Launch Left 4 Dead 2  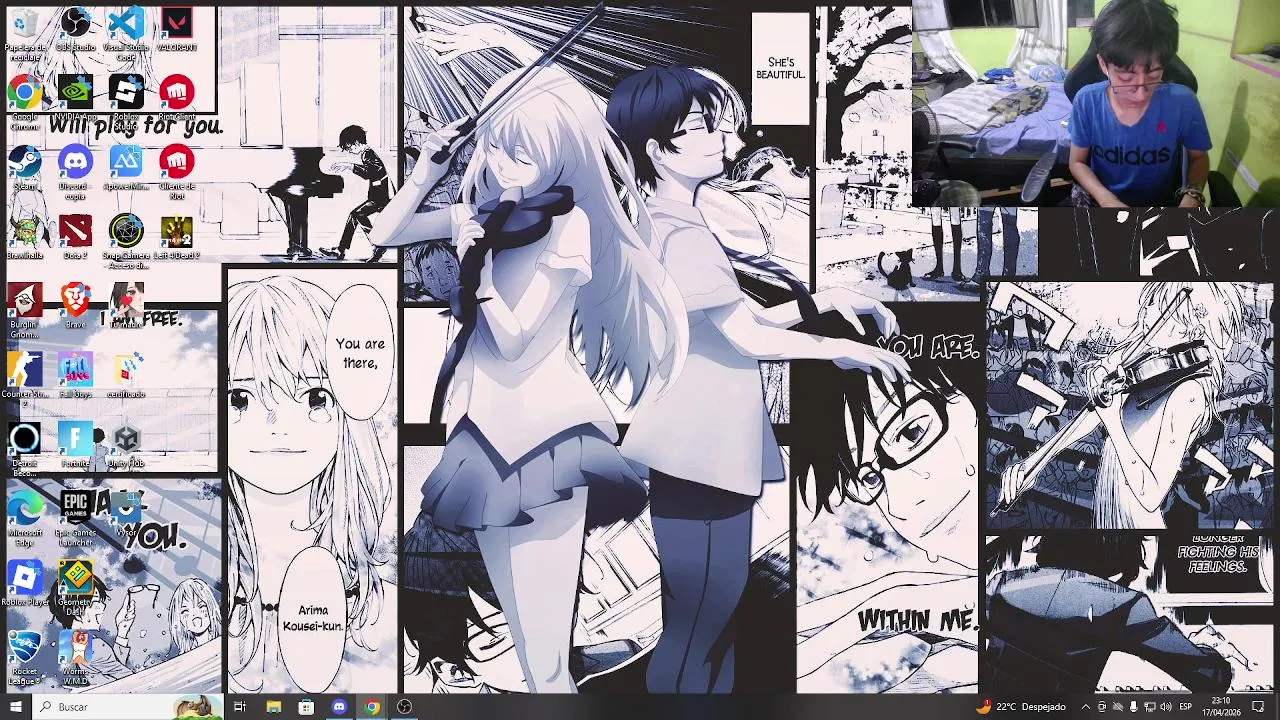(x=176, y=238)
